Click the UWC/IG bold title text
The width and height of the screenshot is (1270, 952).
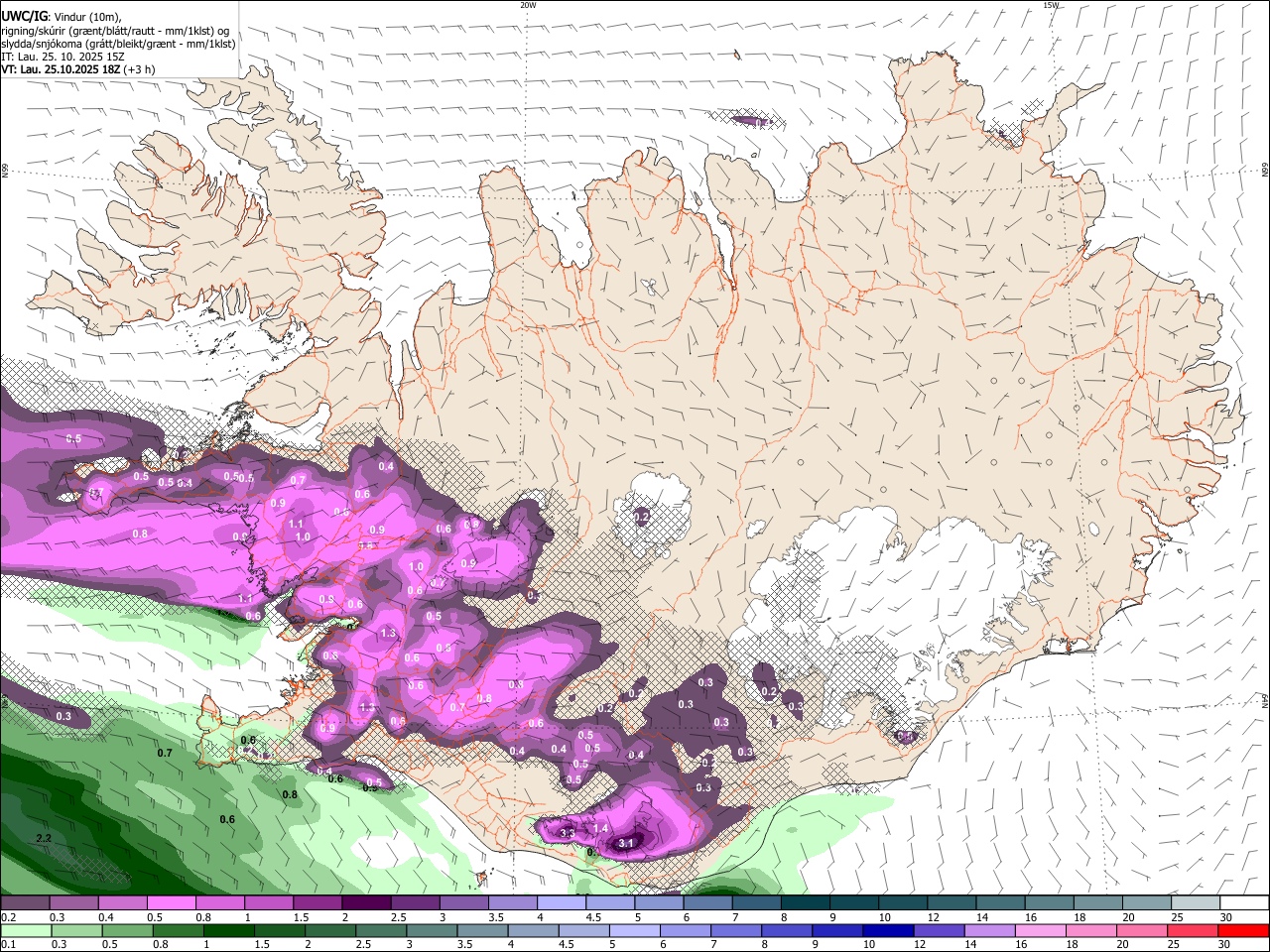tap(24, 16)
